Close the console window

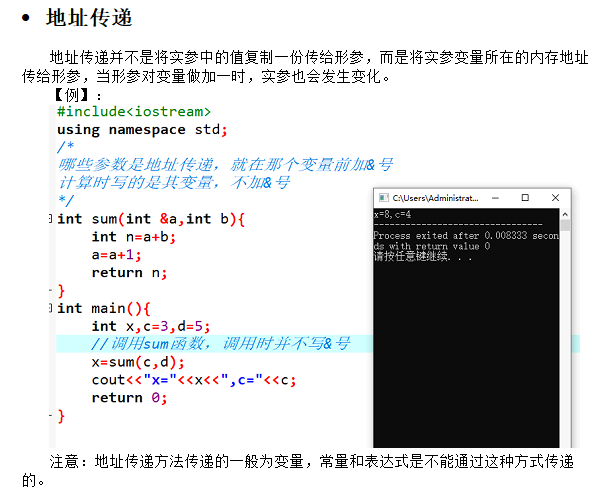pos(555,198)
